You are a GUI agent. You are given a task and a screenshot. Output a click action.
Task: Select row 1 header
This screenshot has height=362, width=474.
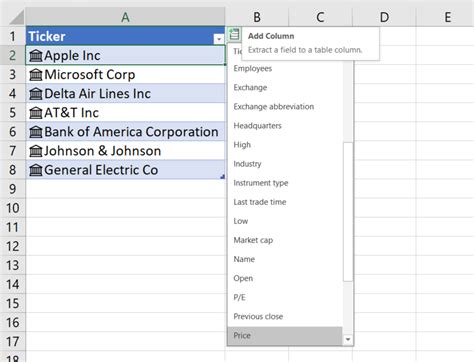click(12, 36)
